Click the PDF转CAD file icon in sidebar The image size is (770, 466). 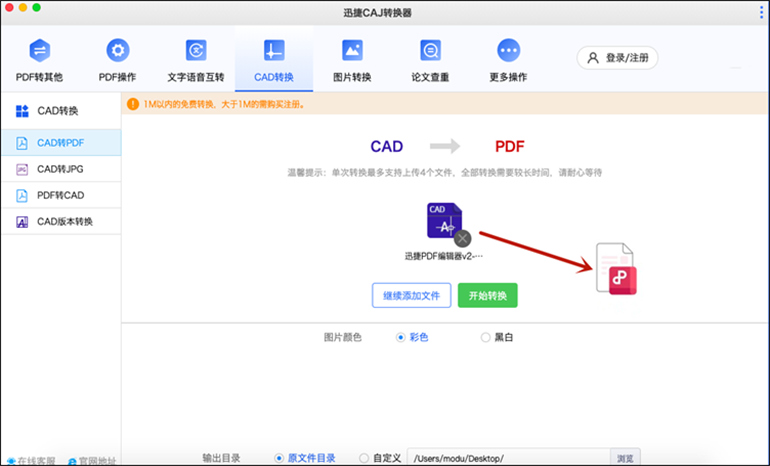tap(22, 195)
